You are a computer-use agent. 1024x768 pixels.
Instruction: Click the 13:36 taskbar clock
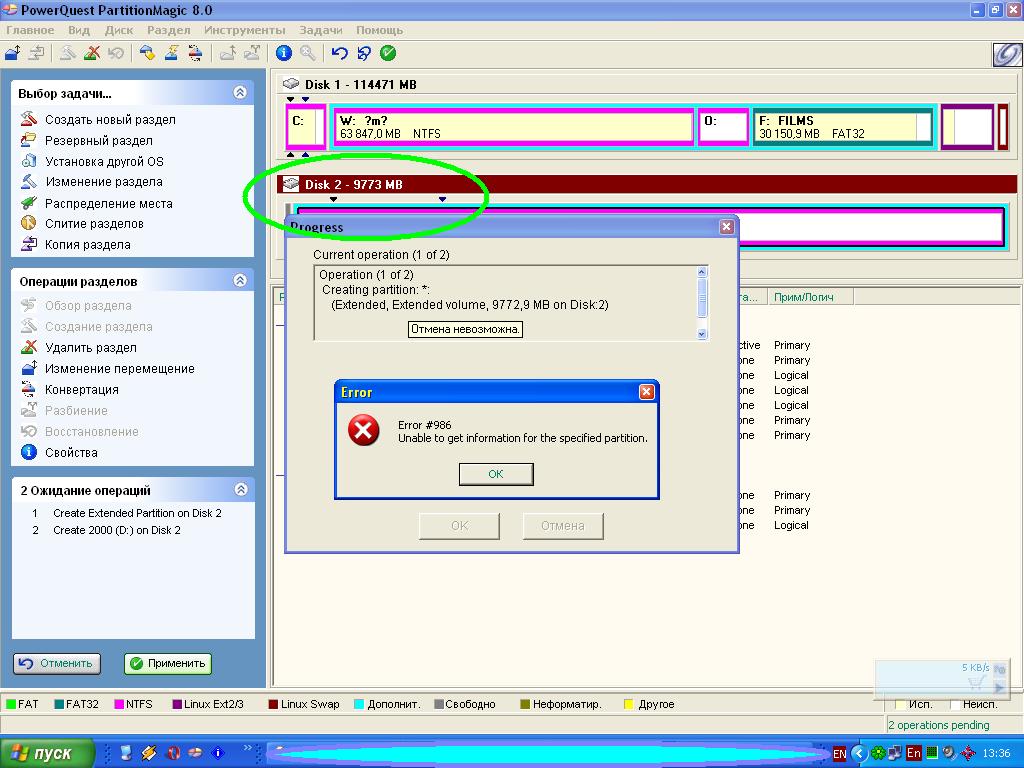[996, 753]
